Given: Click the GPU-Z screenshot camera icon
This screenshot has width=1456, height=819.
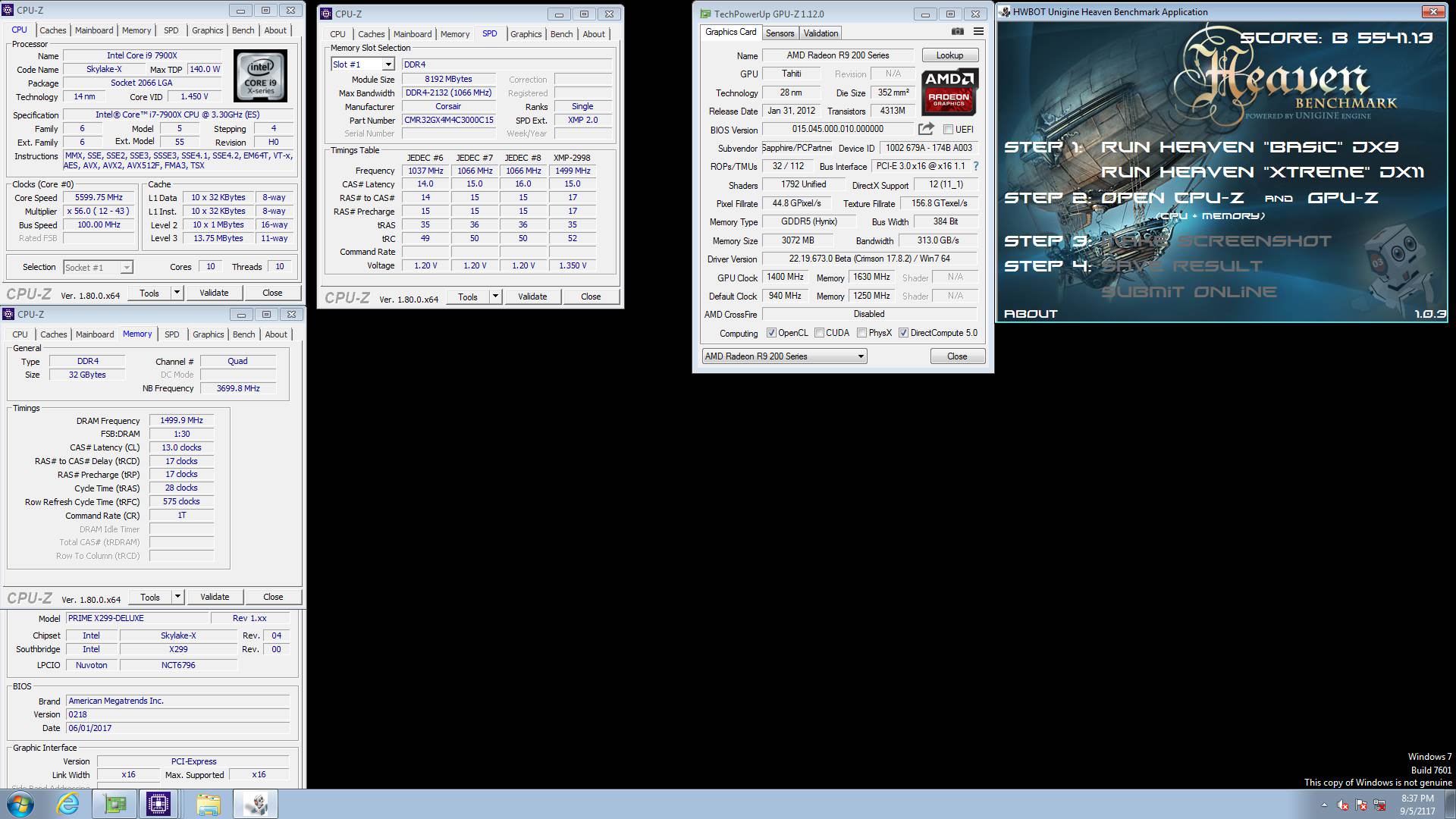Looking at the screenshot, I should pos(958,32).
